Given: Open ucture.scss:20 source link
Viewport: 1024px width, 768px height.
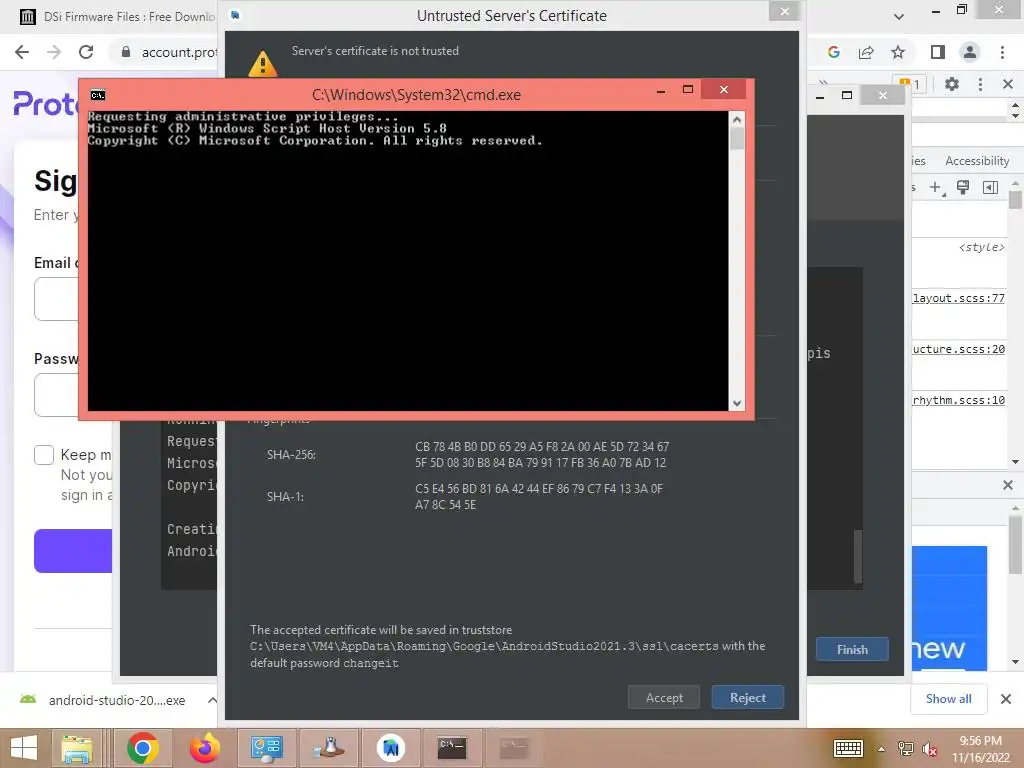Looking at the screenshot, I should point(959,349).
